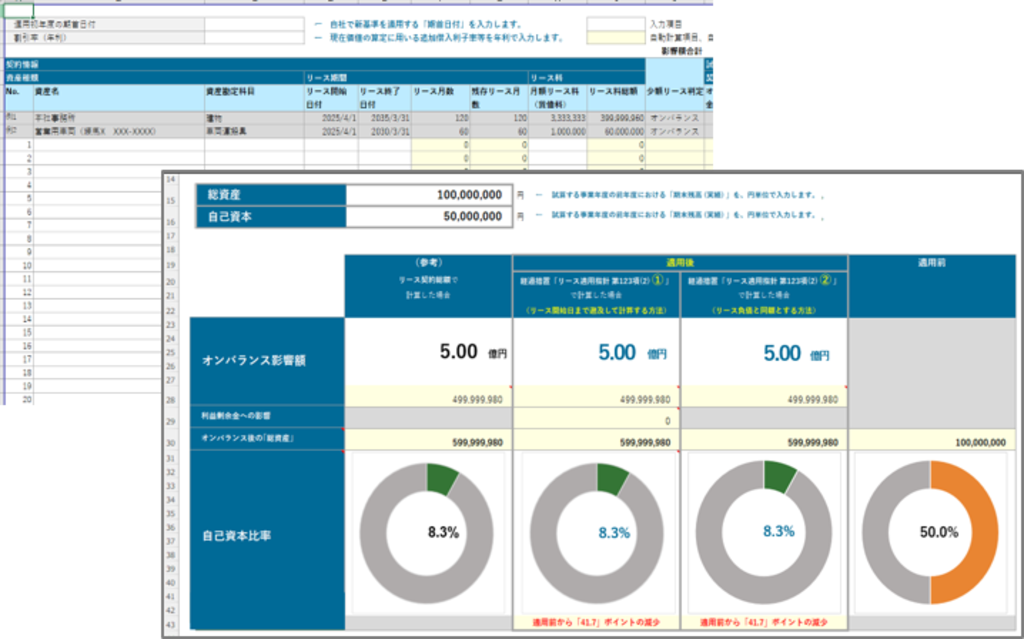The image size is (1024, 639).
Task: Select the 割引率 (年利) input cell
Action: pos(254,37)
